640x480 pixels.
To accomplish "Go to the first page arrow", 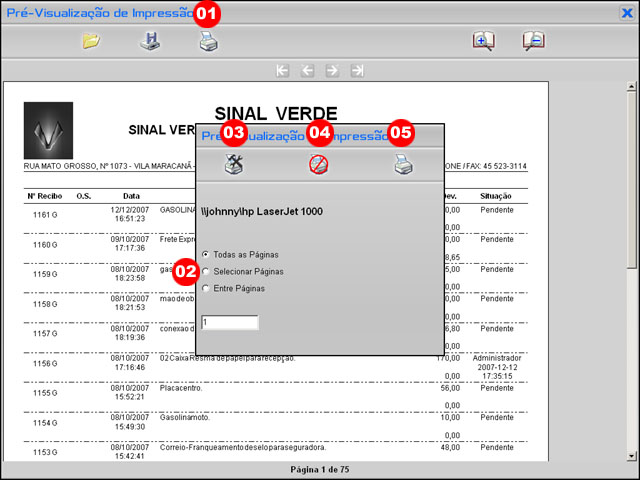I will click(283, 71).
